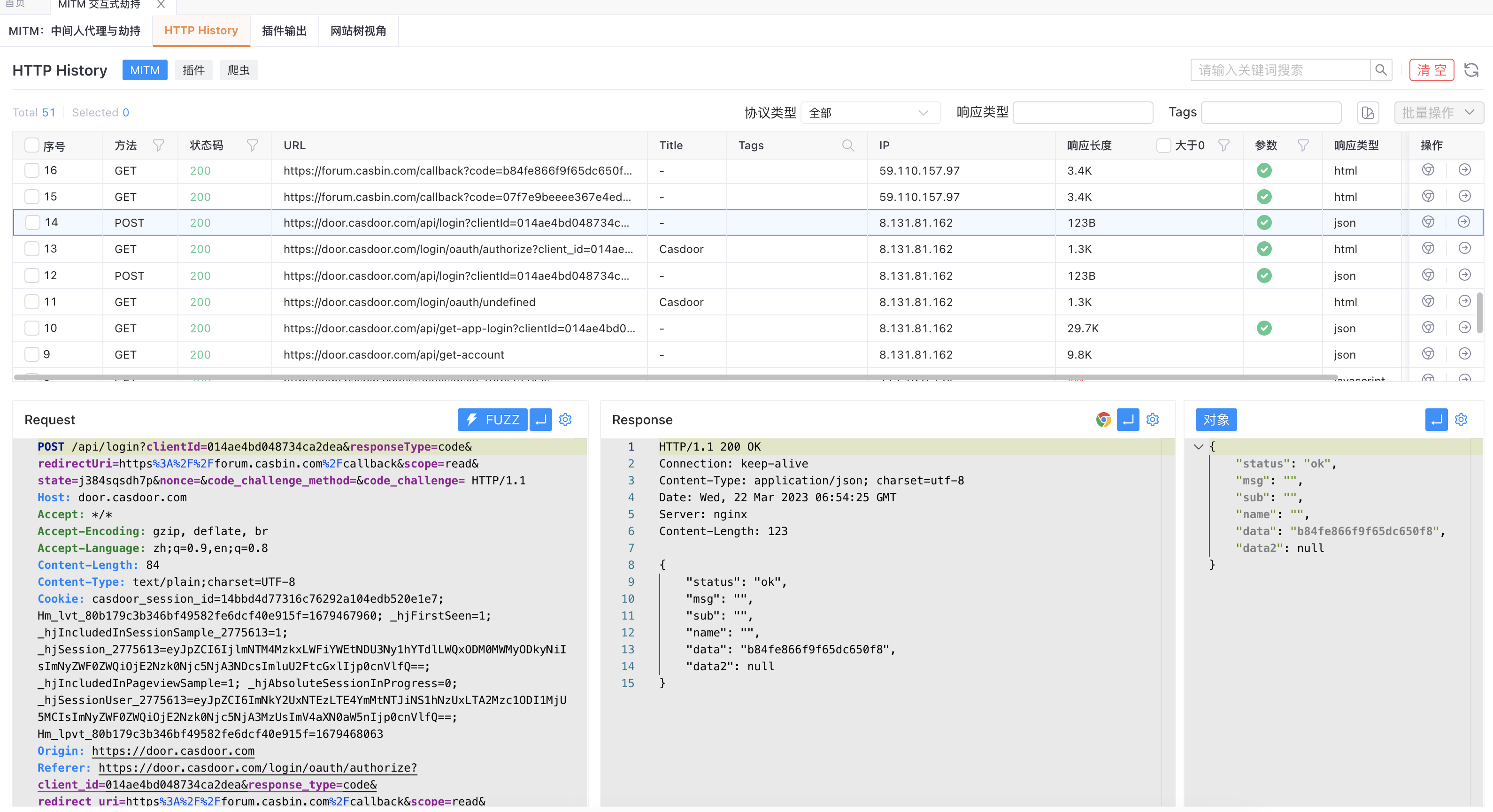Open the export icon next to Tags field
This screenshot has width=1493, height=812.
click(x=1369, y=113)
